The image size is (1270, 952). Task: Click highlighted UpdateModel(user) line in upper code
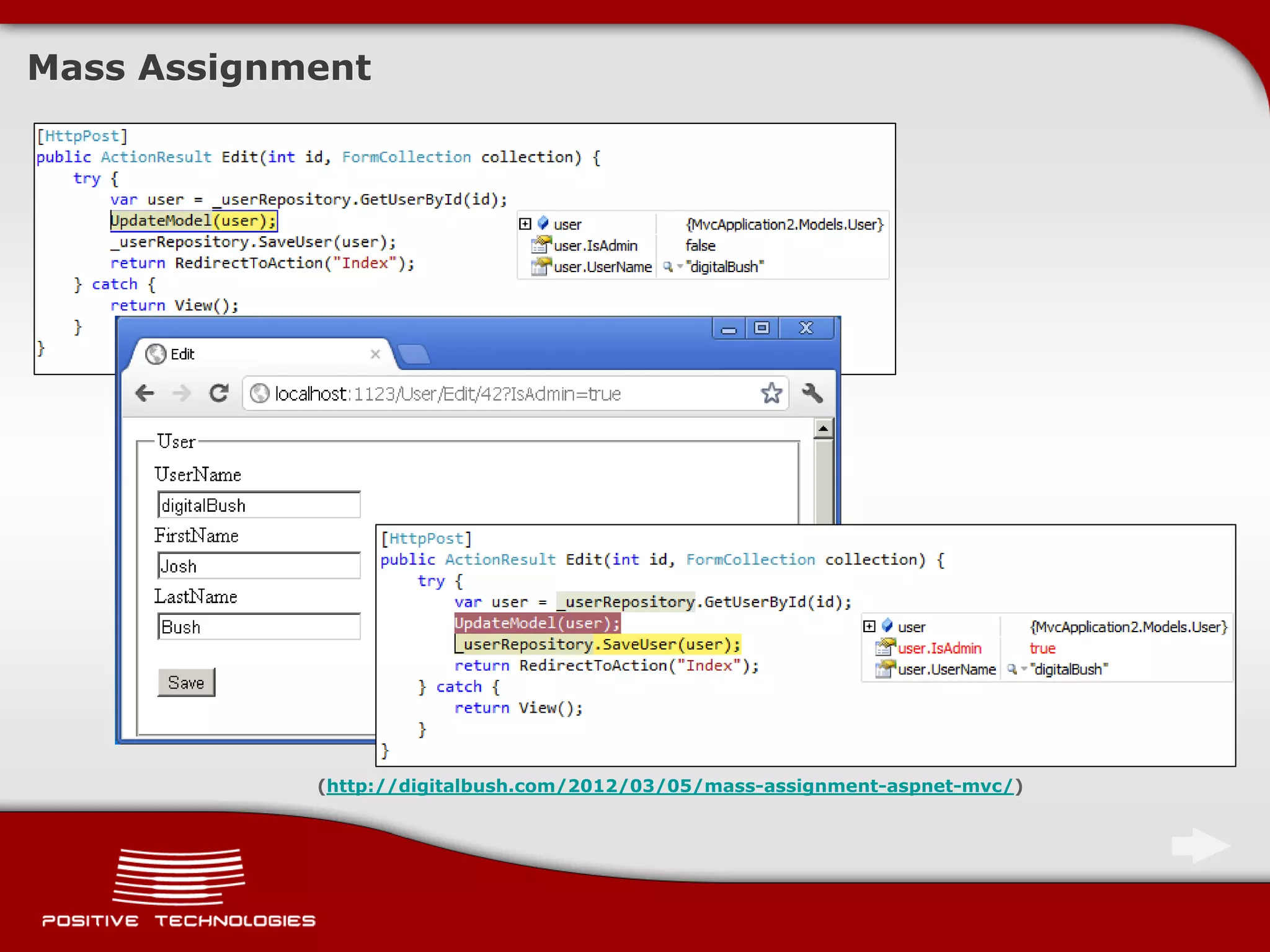click(x=193, y=221)
